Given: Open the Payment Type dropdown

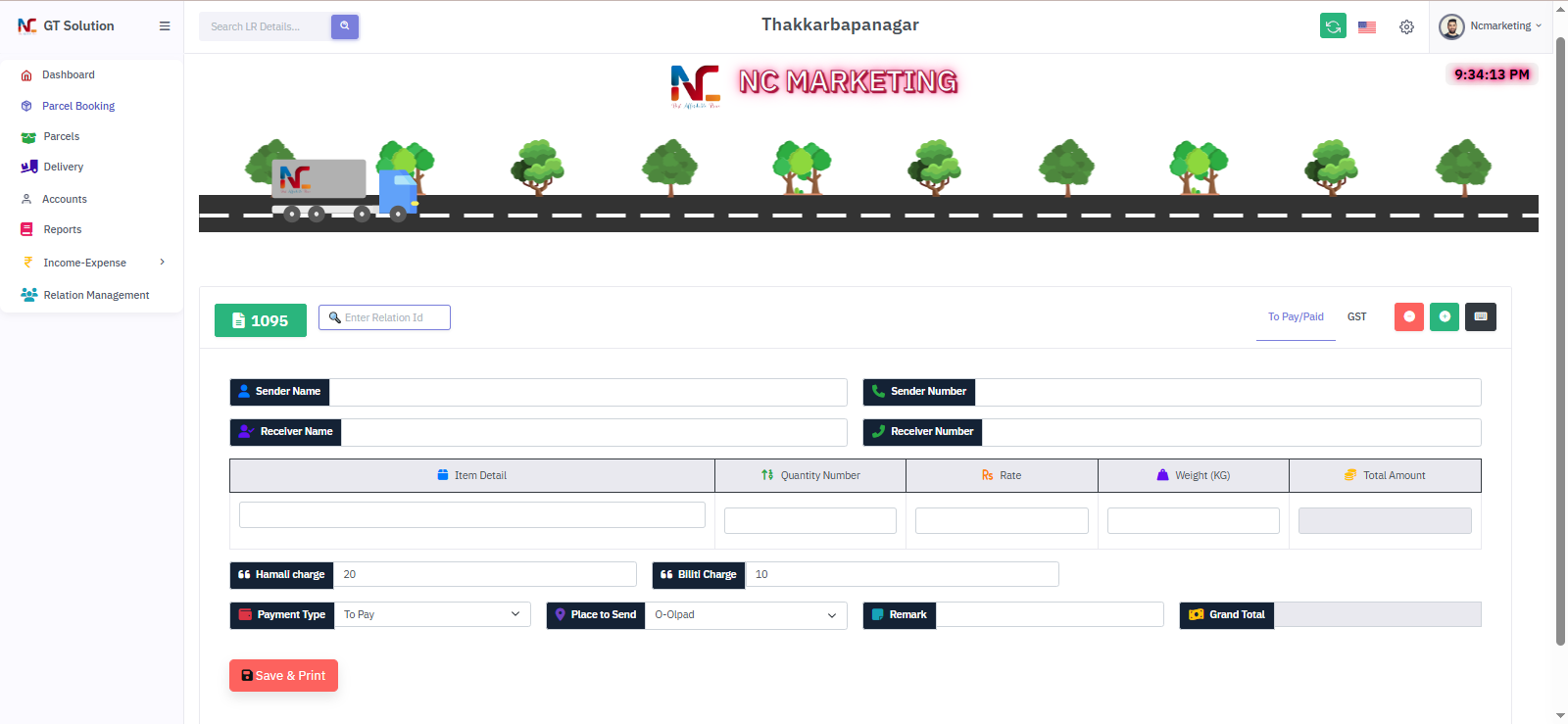Looking at the screenshot, I should pos(431,614).
